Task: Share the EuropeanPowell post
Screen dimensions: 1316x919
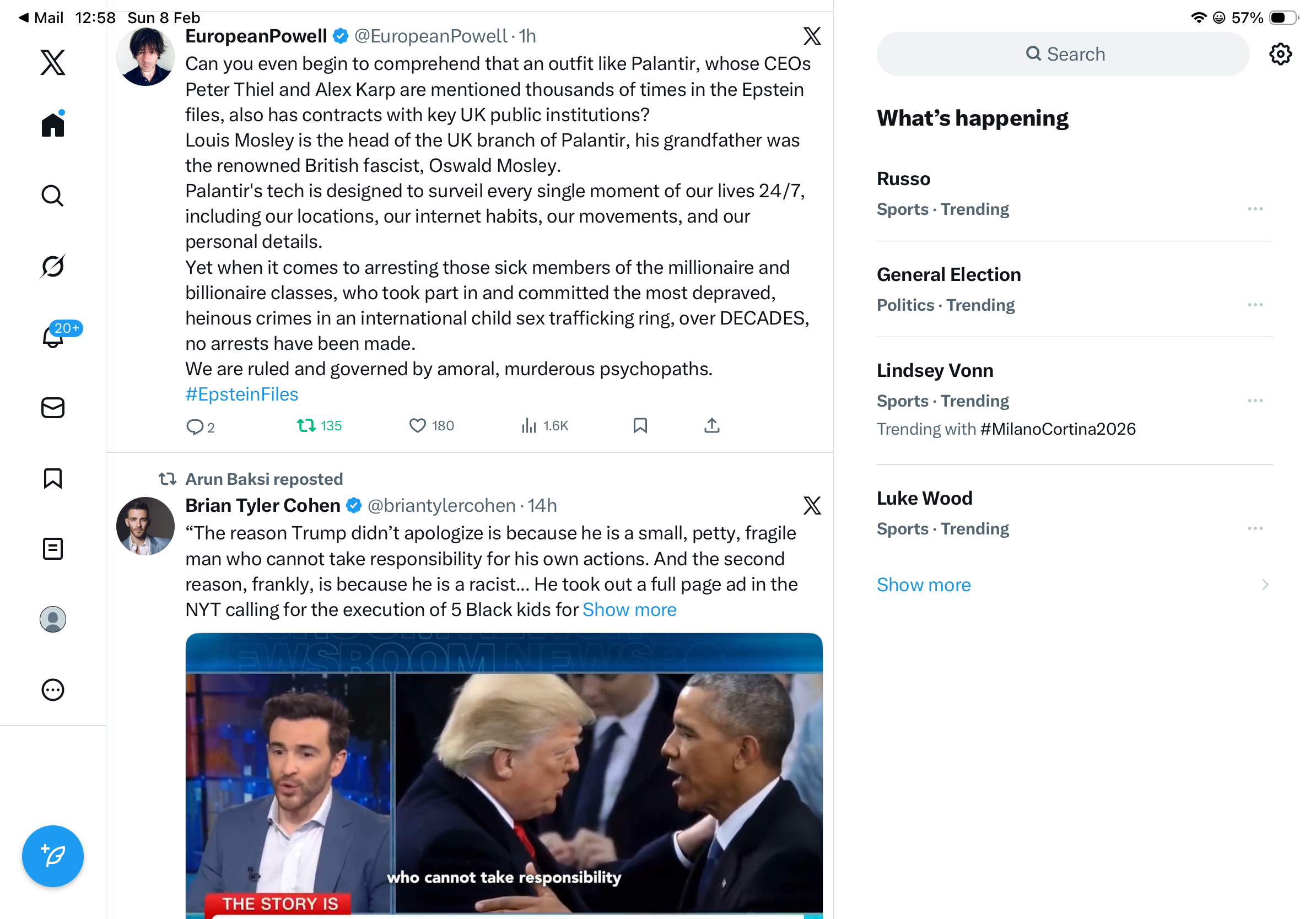Action: [711, 425]
